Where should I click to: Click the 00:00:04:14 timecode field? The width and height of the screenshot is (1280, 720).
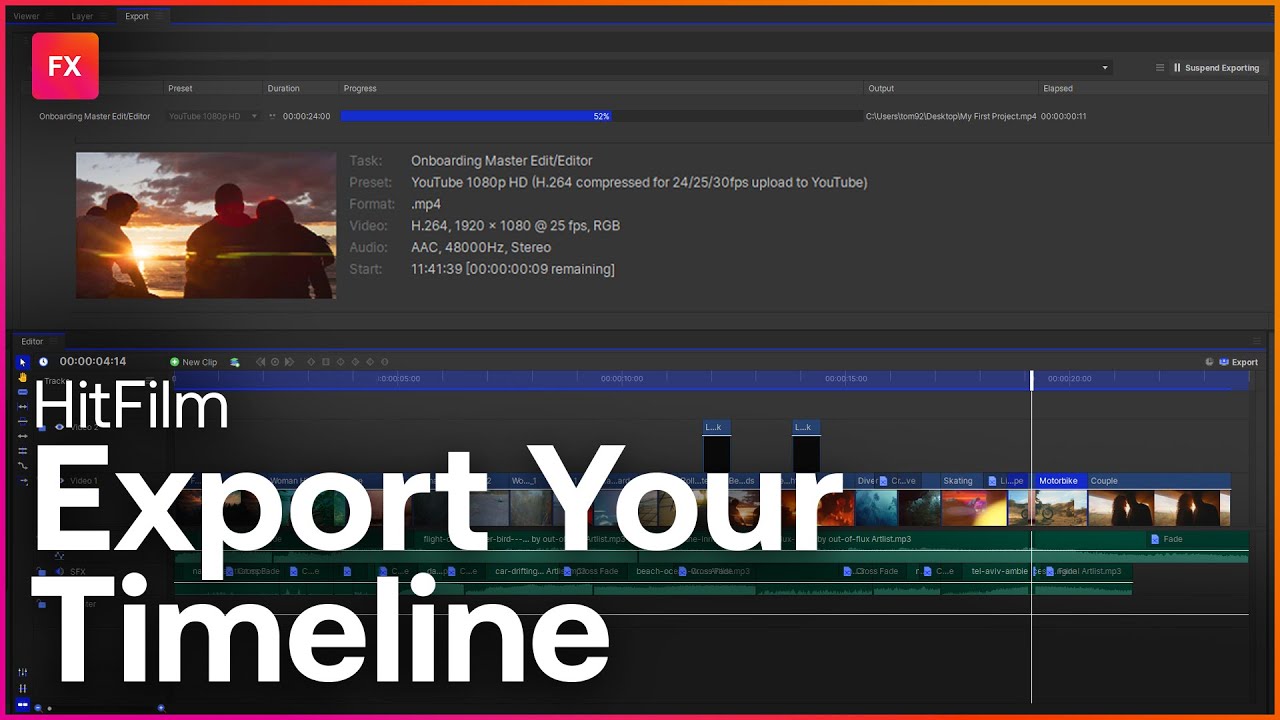pyautogui.click(x=93, y=362)
